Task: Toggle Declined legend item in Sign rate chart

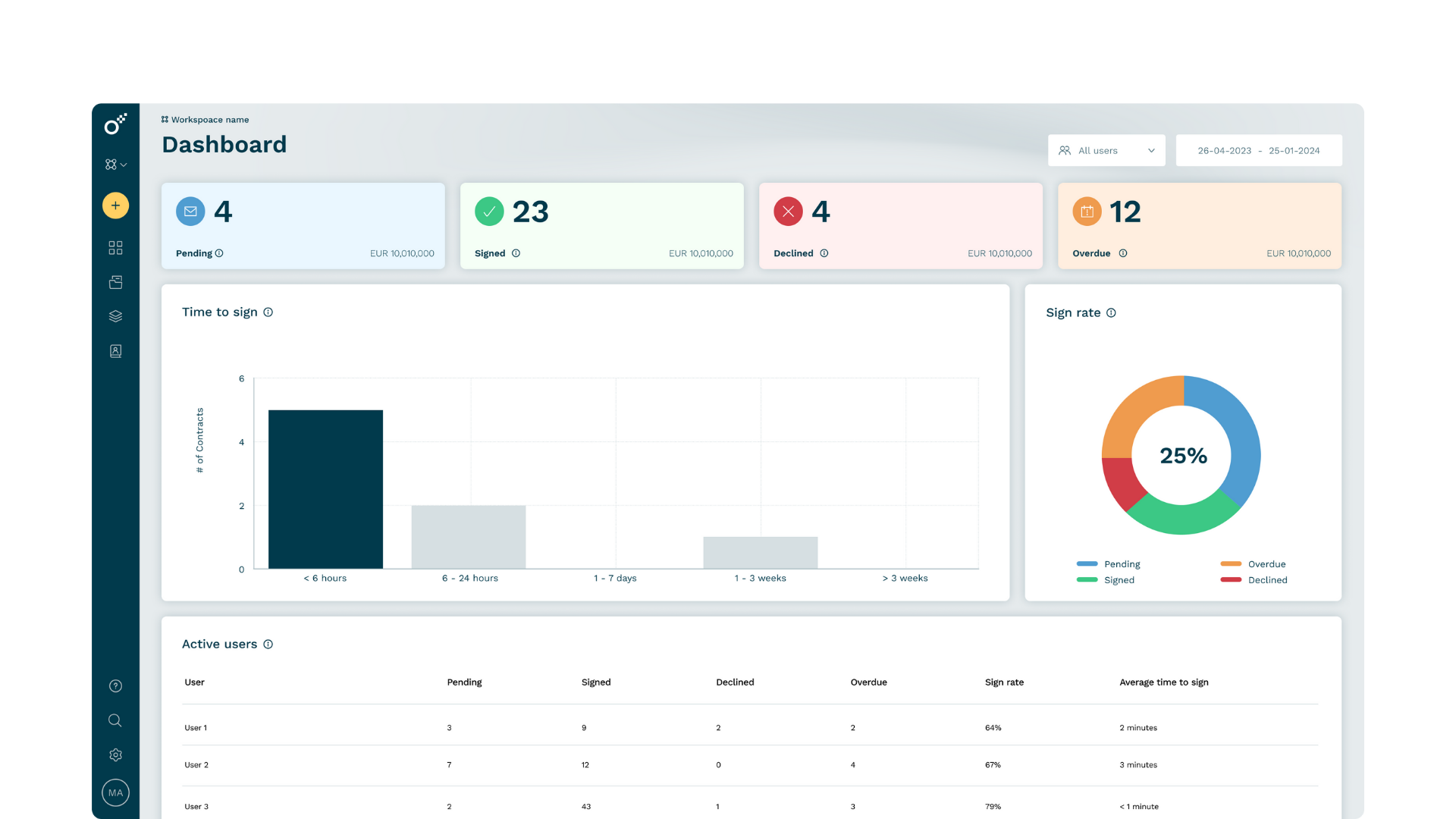Action: 1254,580
